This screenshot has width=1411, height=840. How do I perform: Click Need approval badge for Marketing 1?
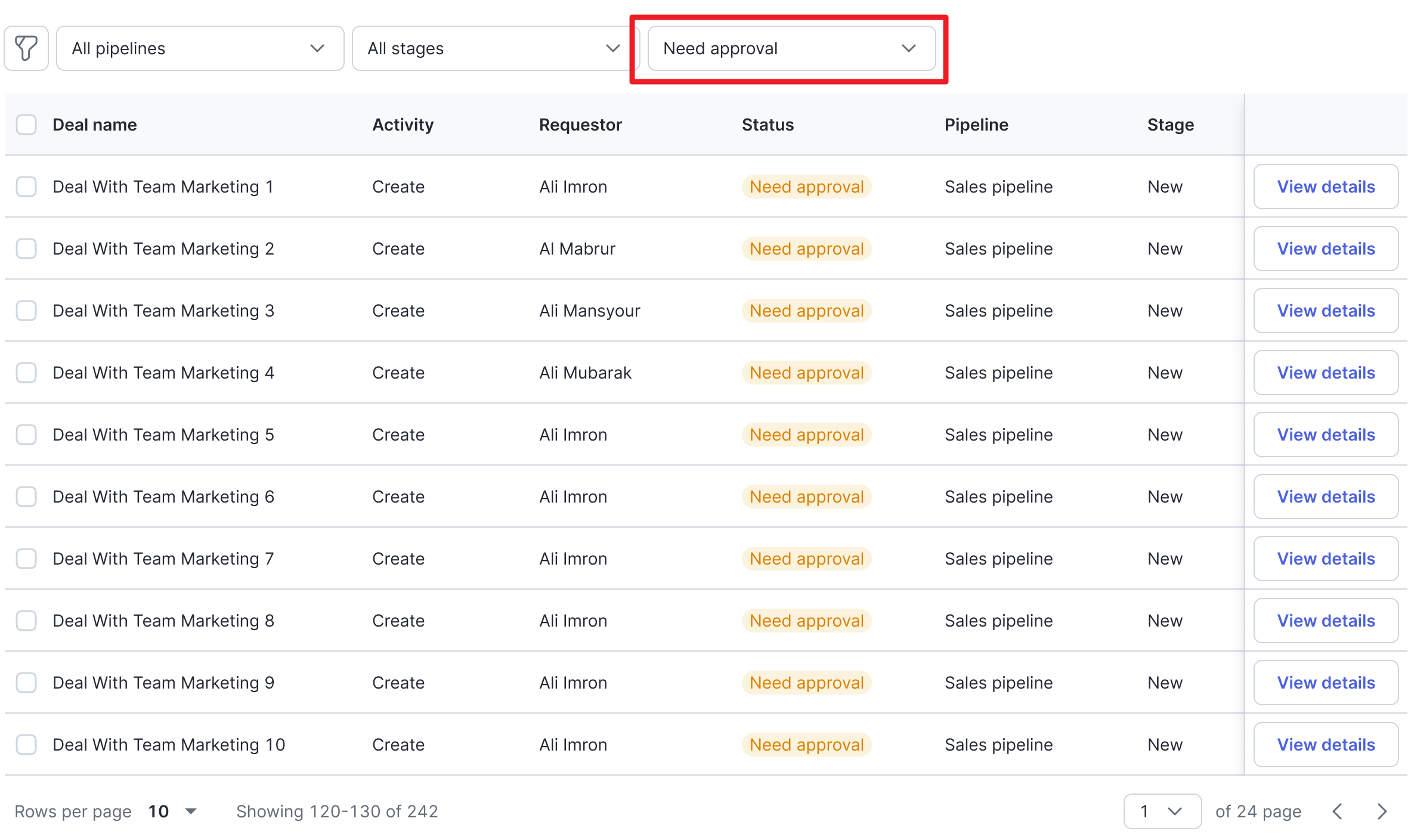[806, 187]
